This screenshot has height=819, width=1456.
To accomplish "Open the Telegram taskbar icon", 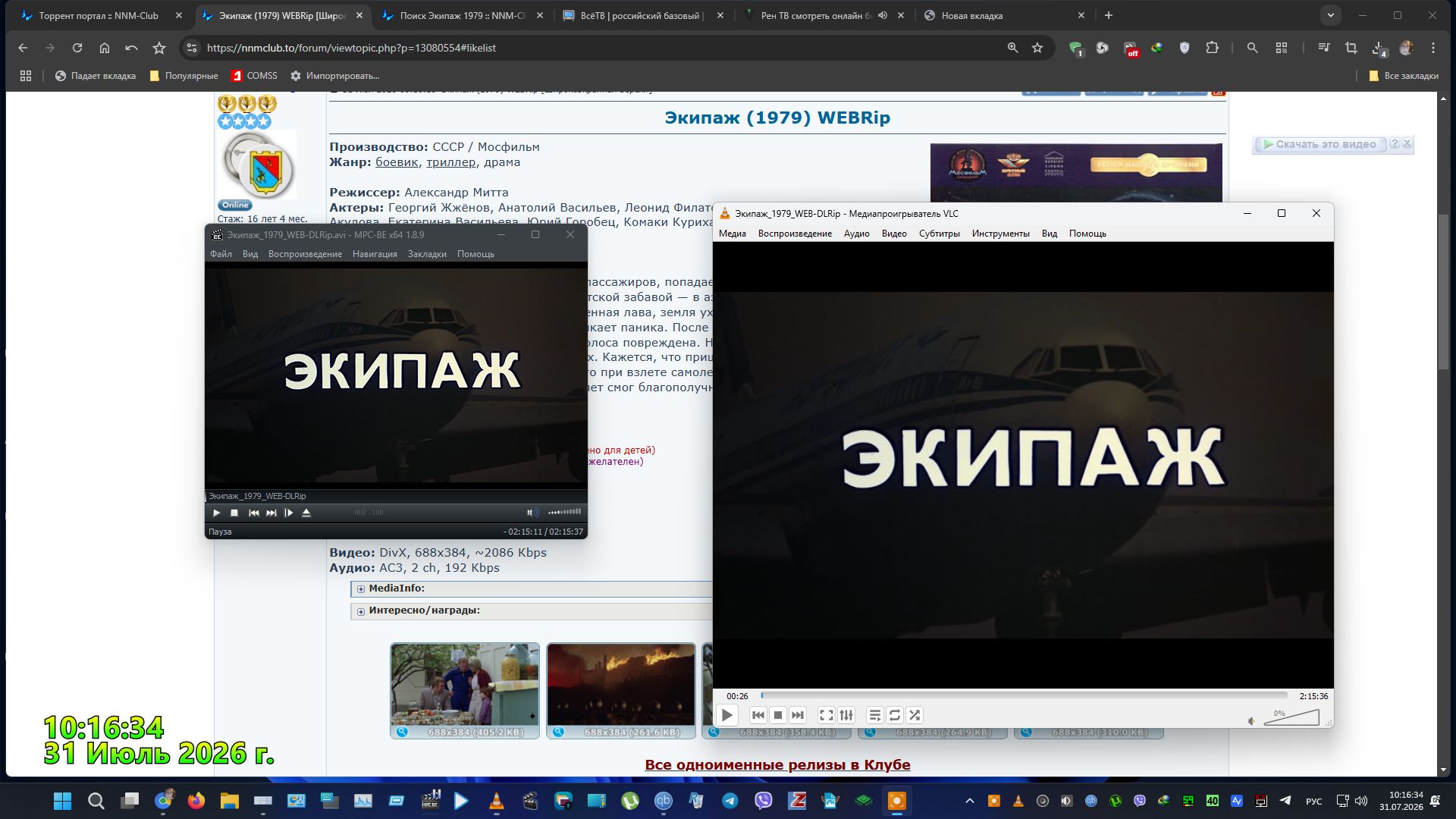I will (x=730, y=801).
